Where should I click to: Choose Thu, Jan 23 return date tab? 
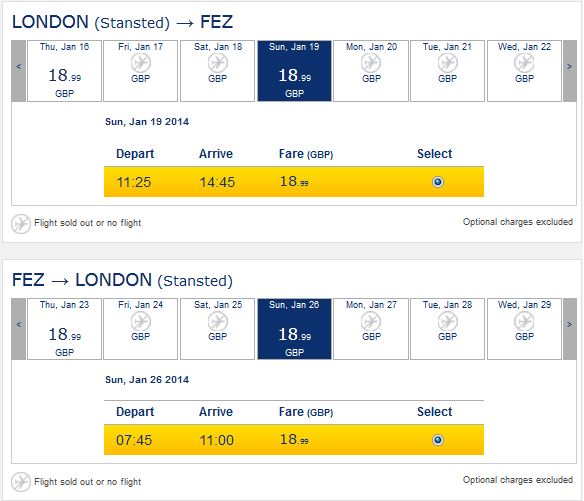pos(64,329)
